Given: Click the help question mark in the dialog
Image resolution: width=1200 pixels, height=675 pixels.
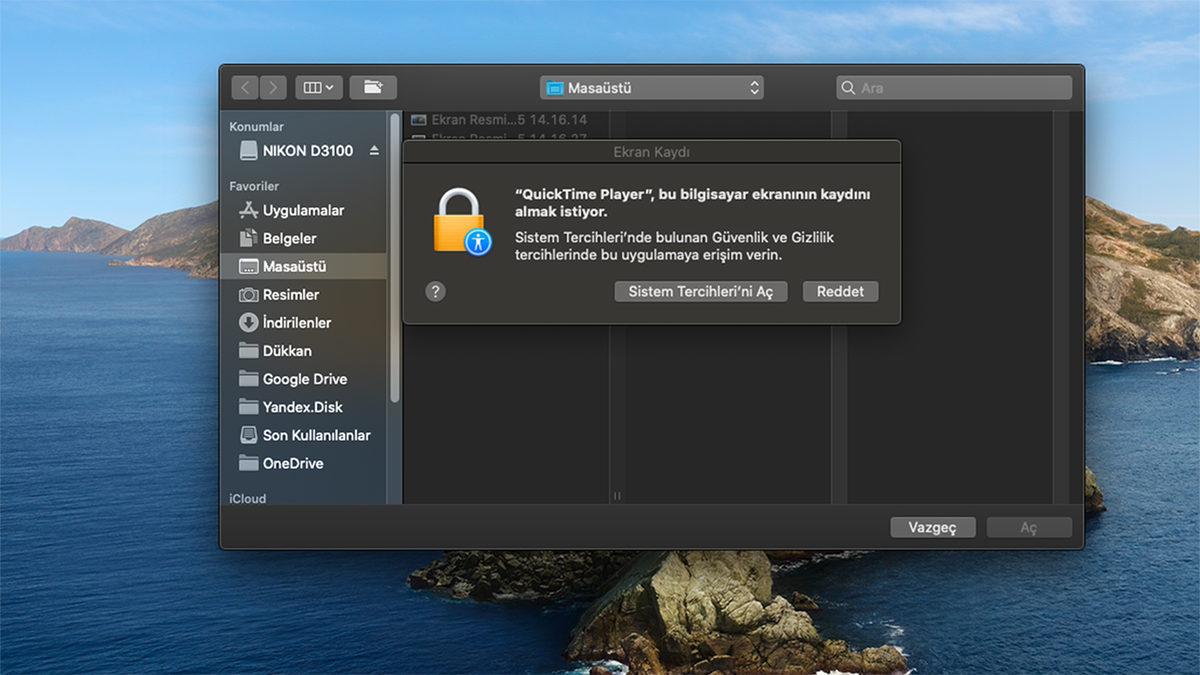Looking at the screenshot, I should coord(435,291).
